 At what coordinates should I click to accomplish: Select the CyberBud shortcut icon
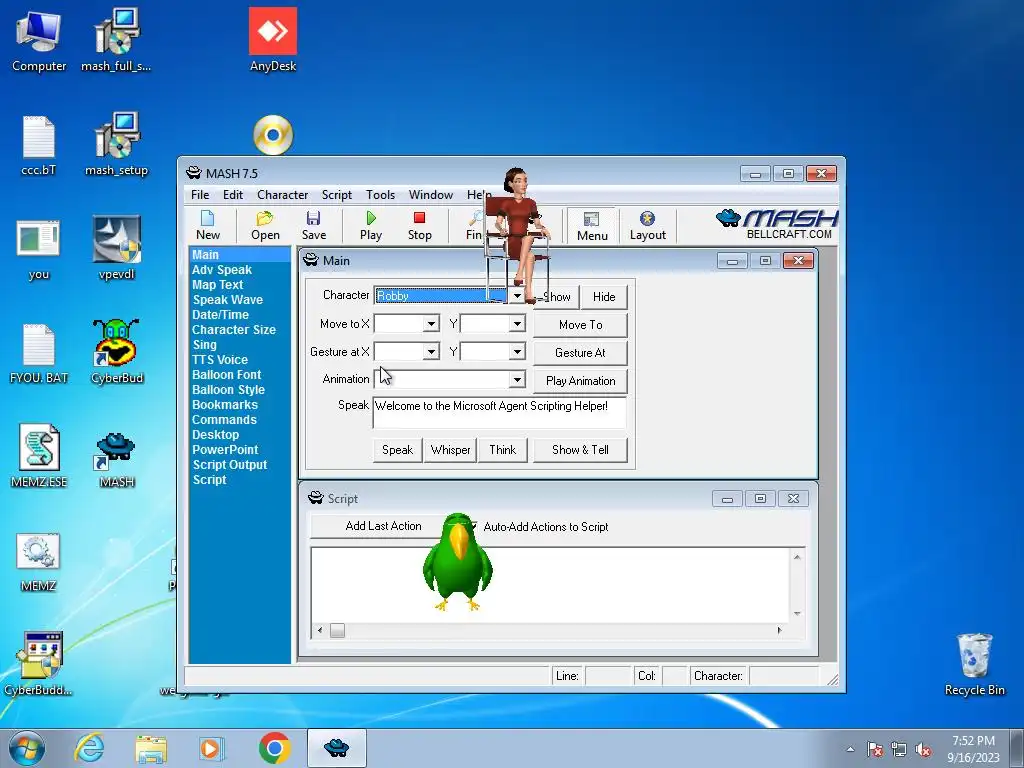[116, 351]
